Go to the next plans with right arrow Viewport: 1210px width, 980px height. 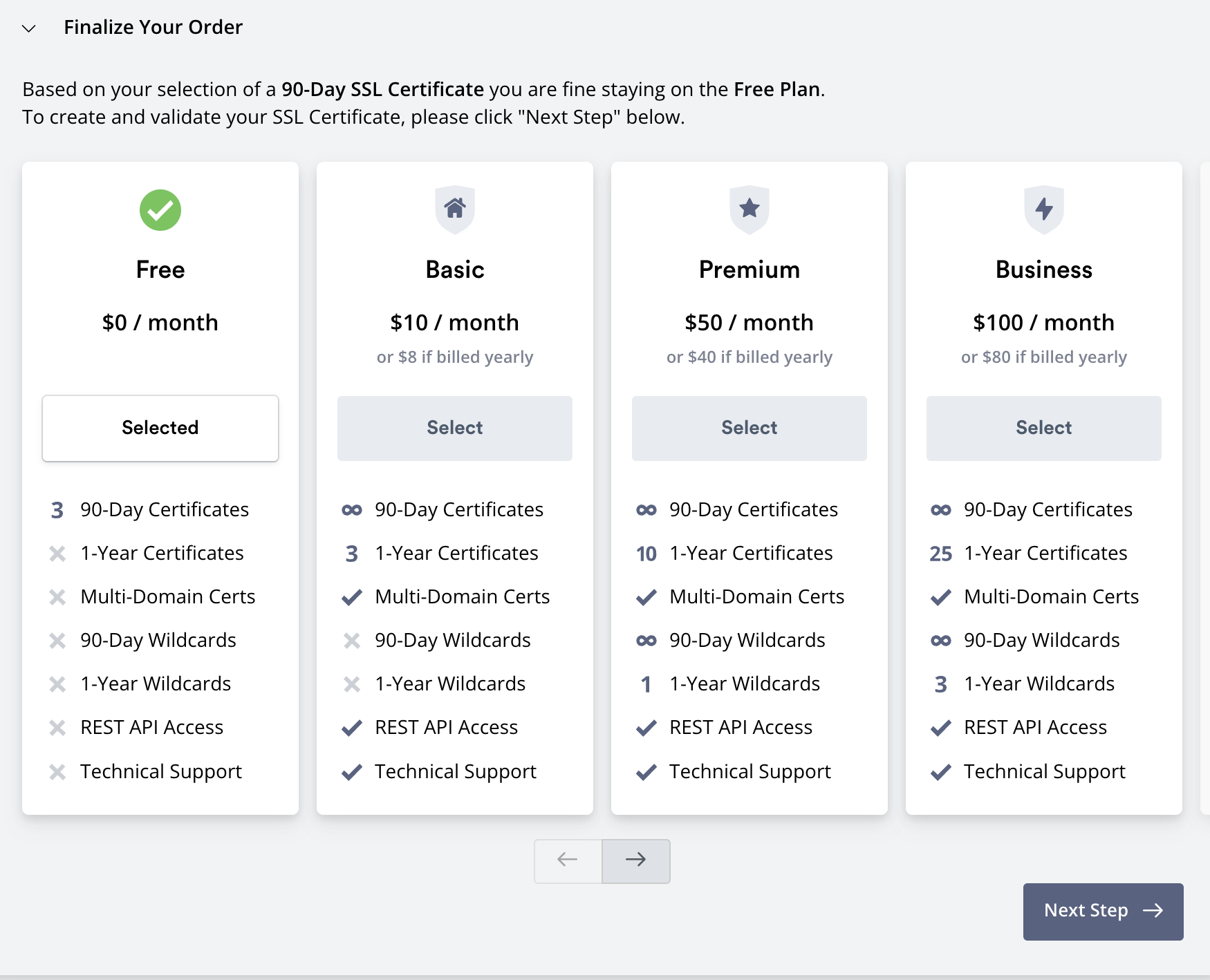[x=636, y=860]
